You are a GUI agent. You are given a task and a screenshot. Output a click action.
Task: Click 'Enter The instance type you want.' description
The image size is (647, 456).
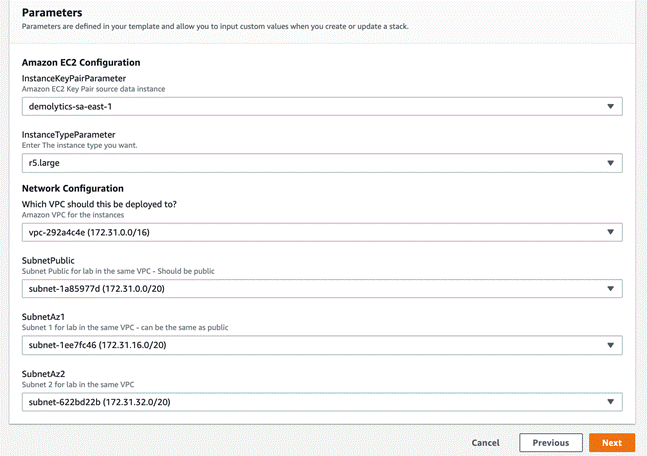coord(79,145)
